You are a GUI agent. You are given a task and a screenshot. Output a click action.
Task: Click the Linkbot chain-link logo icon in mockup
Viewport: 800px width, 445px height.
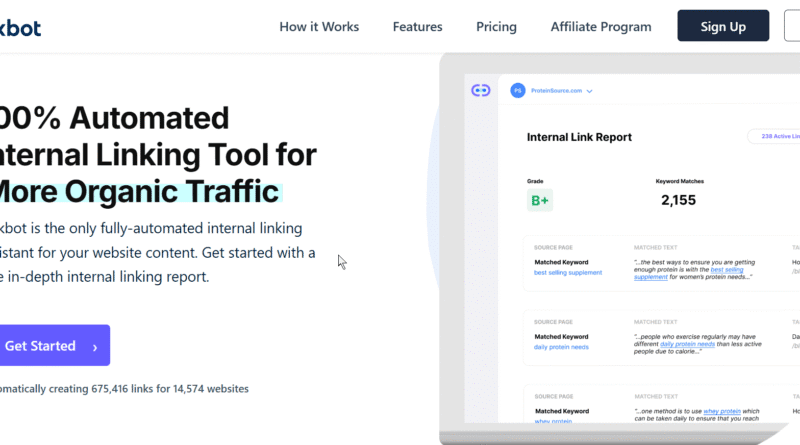click(x=481, y=90)
